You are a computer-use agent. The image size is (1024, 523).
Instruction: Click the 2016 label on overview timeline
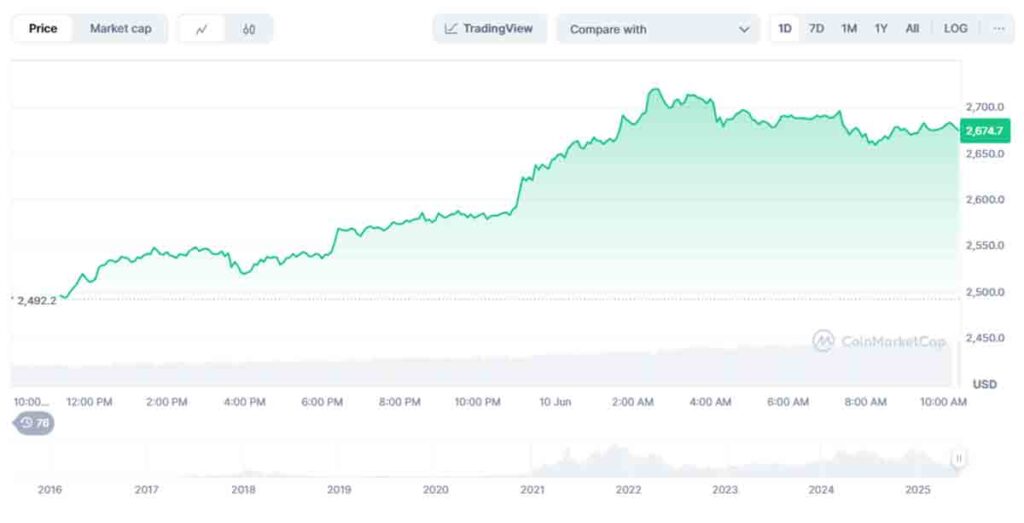(x=50, y=489)
